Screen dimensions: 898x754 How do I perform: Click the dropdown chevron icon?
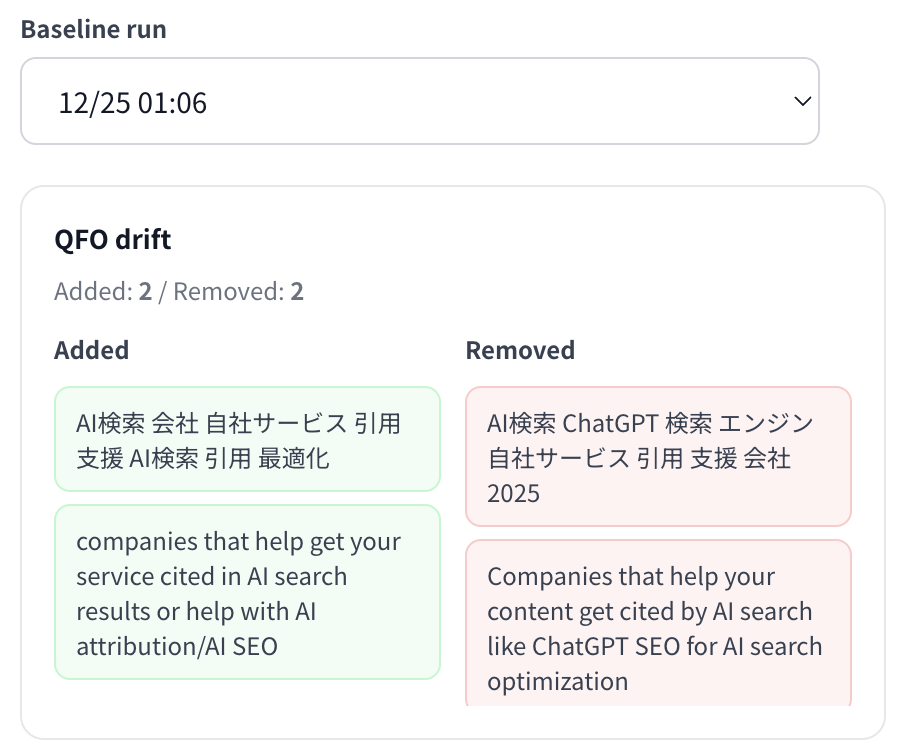(x=800, y=101)
